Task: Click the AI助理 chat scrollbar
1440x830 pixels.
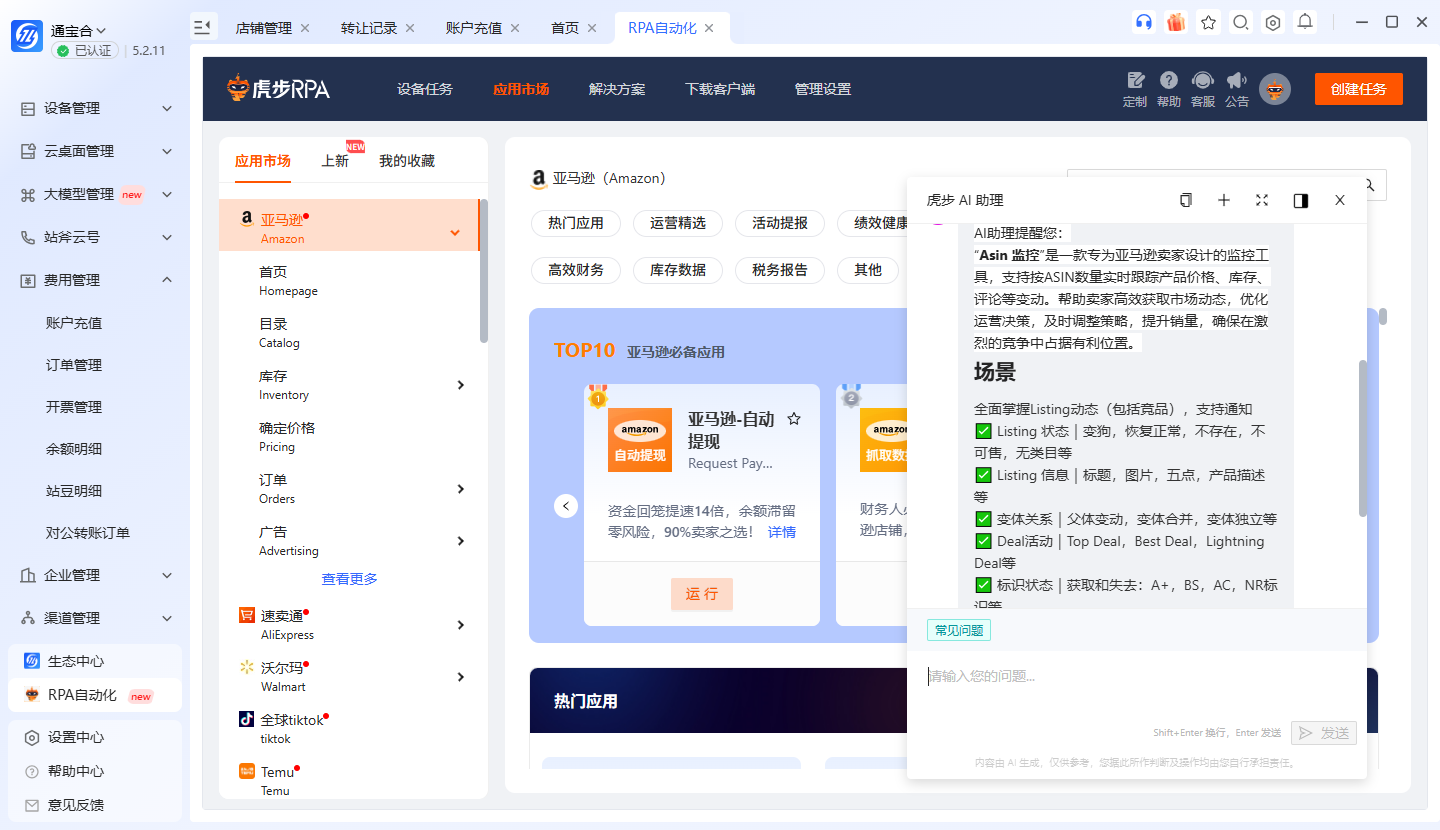Action: pyautogui.click(x=1362, y=438)
